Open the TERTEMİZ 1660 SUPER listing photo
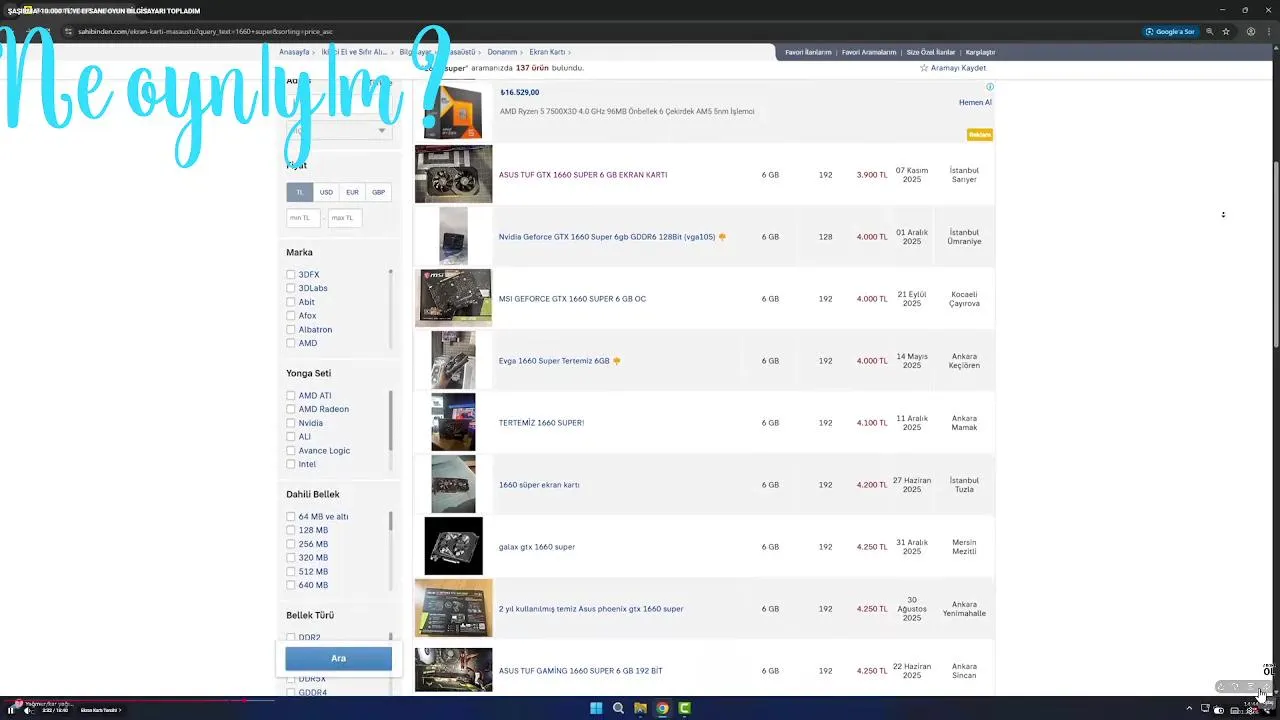Image resolution: width=1280 pixels, height=720 pixels. [454, 422]
